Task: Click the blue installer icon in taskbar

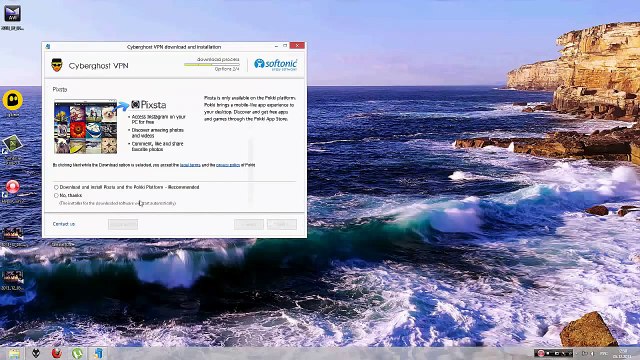Action: (98, 353)
